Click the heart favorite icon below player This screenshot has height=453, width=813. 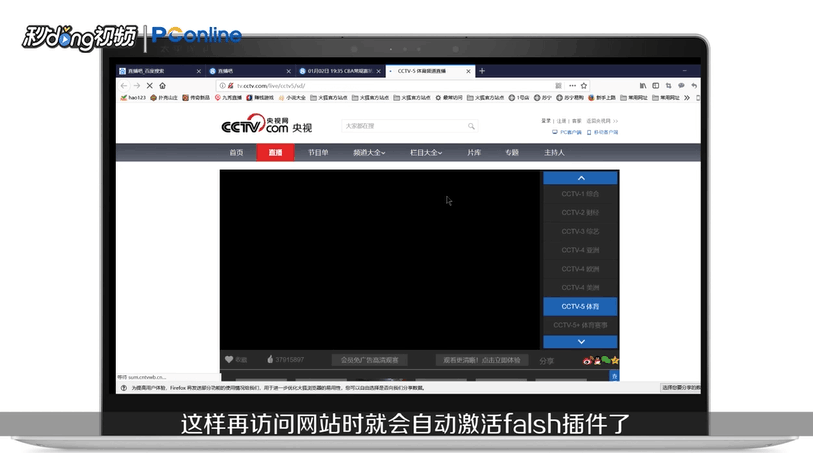coord(229,359)
